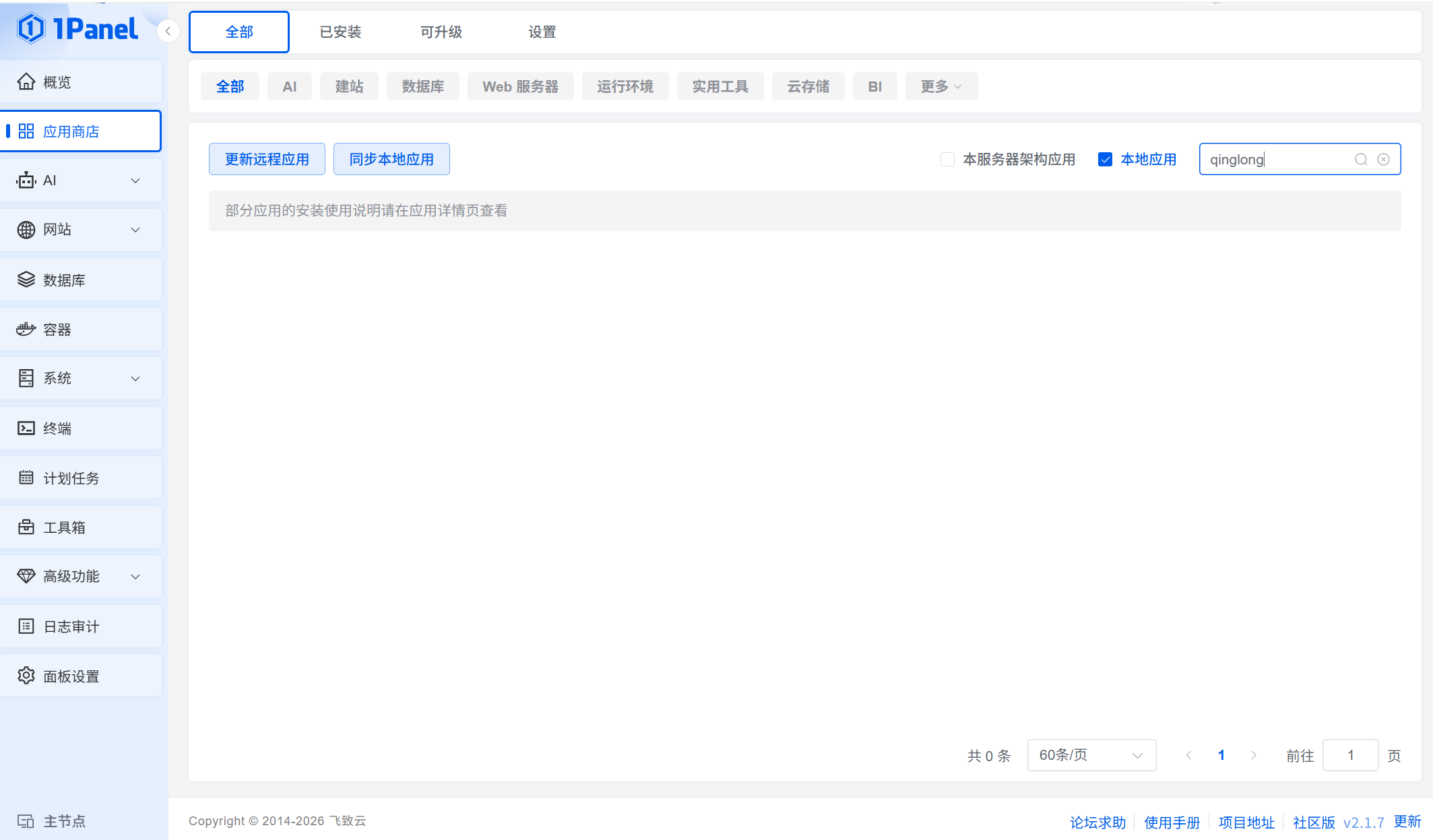Clear the qinglong search text with X icon
This screenshot has height=840, width=1433.
coord(1383,160)
